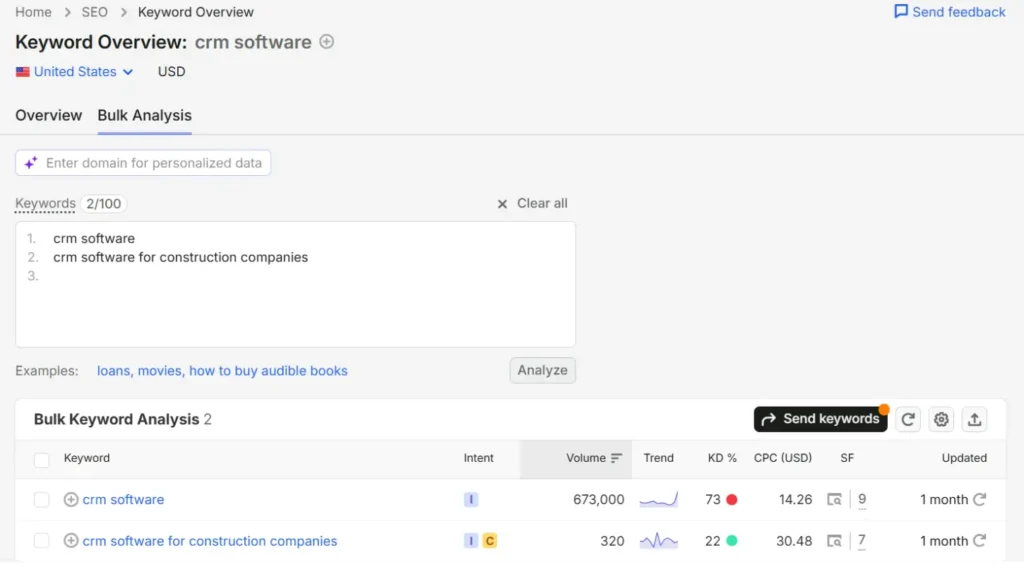
Task: Open SEO breadcrumb link
Action: click(95, 12)
